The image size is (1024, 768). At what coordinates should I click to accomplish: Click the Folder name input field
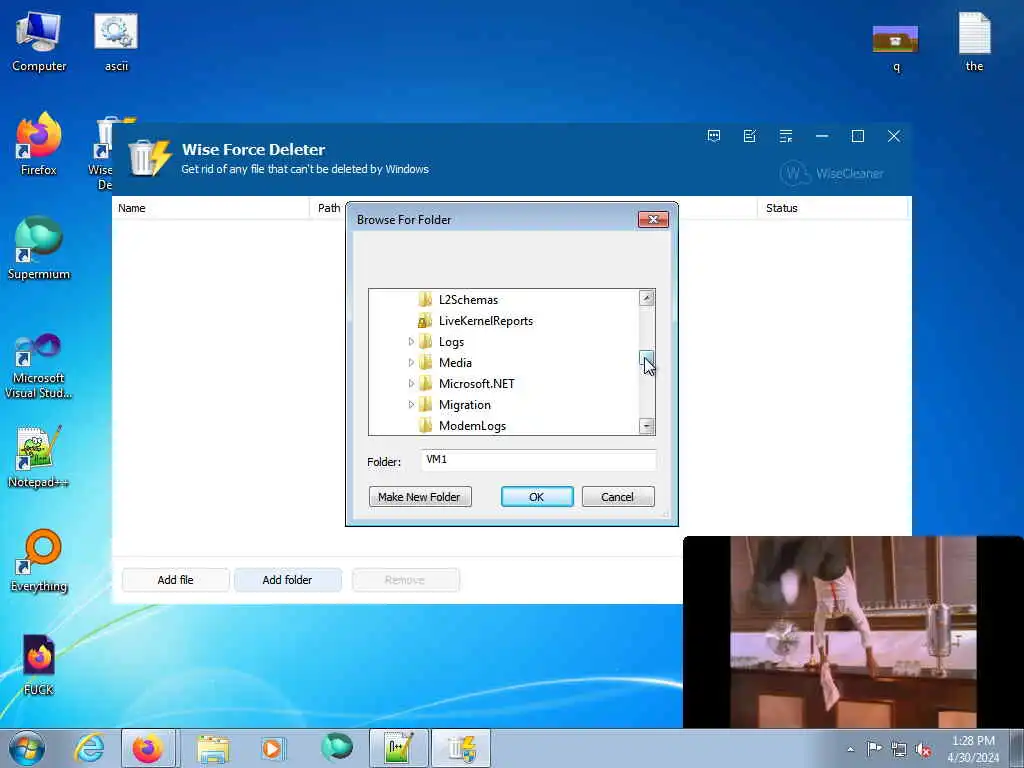click(538, 460)
